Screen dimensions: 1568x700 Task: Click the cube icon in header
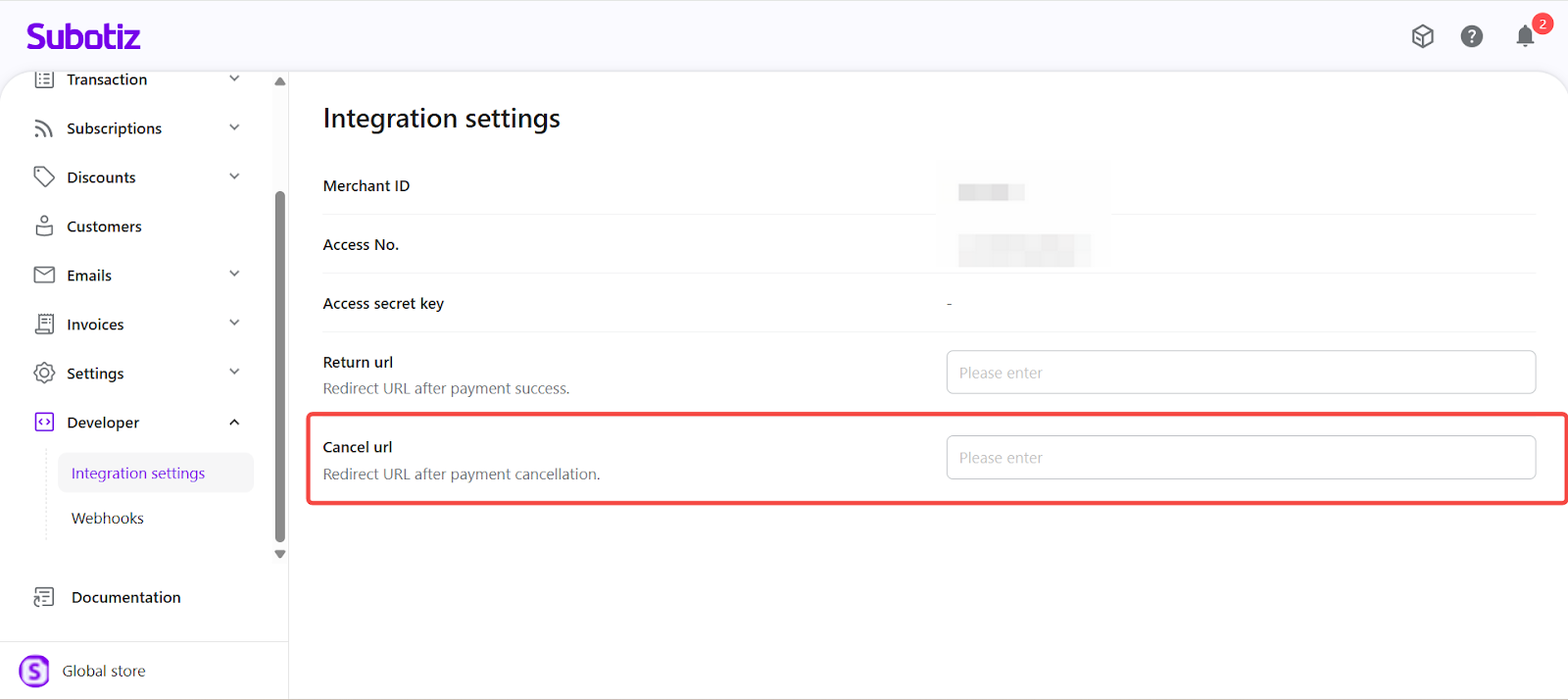(x=1422, y=36)
